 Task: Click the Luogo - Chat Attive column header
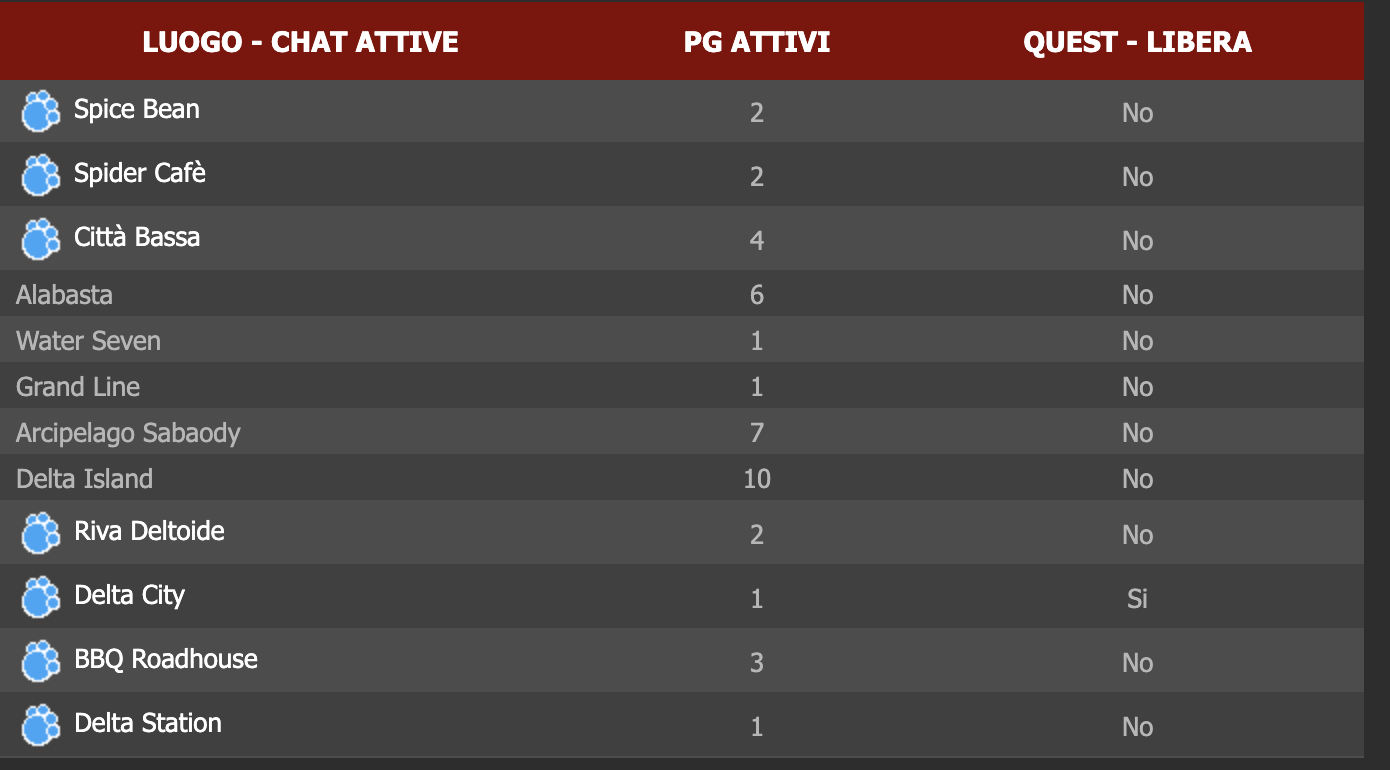tap(300, 42)
